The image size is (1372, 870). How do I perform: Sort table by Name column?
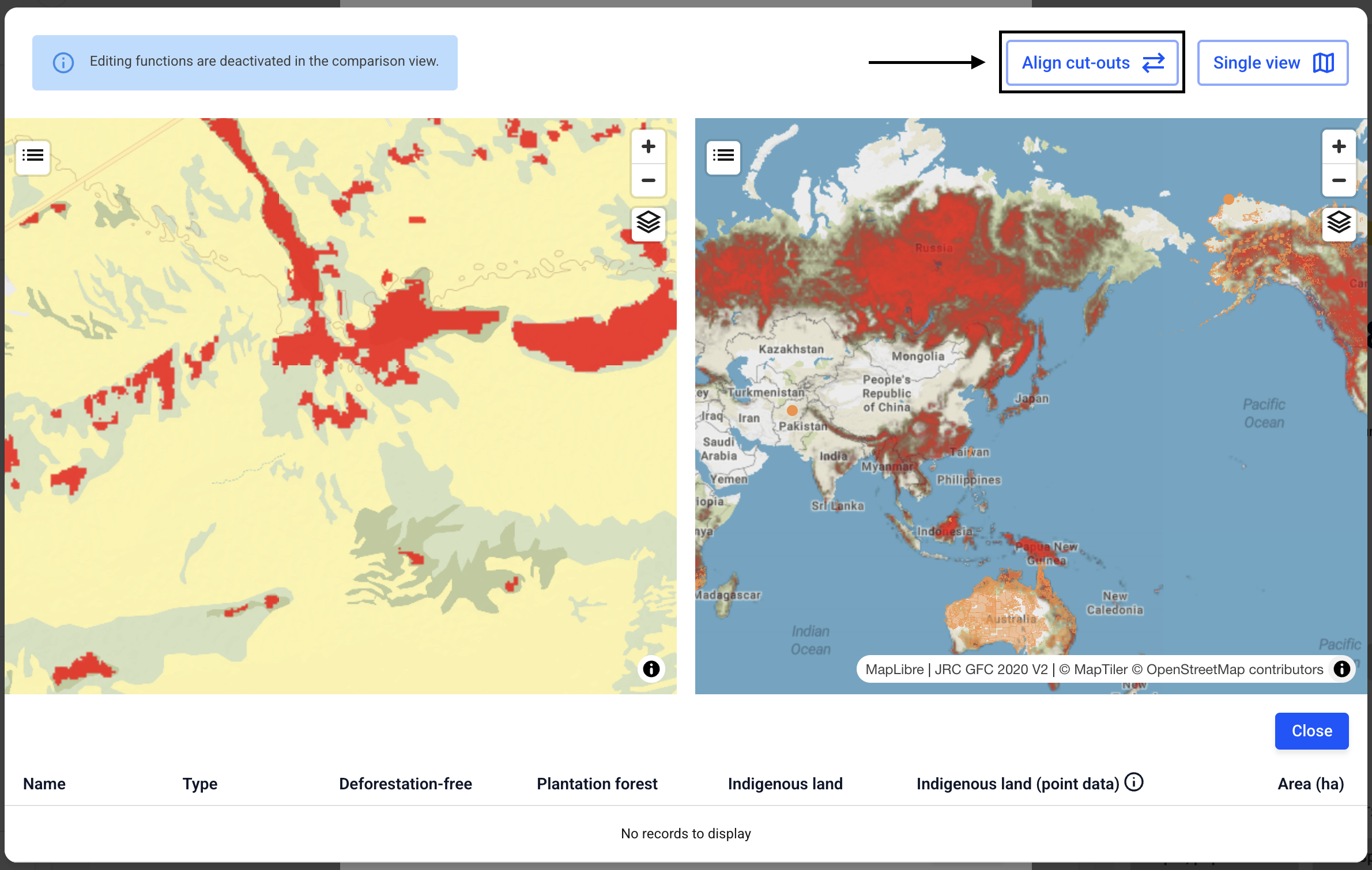pos(44,784)
